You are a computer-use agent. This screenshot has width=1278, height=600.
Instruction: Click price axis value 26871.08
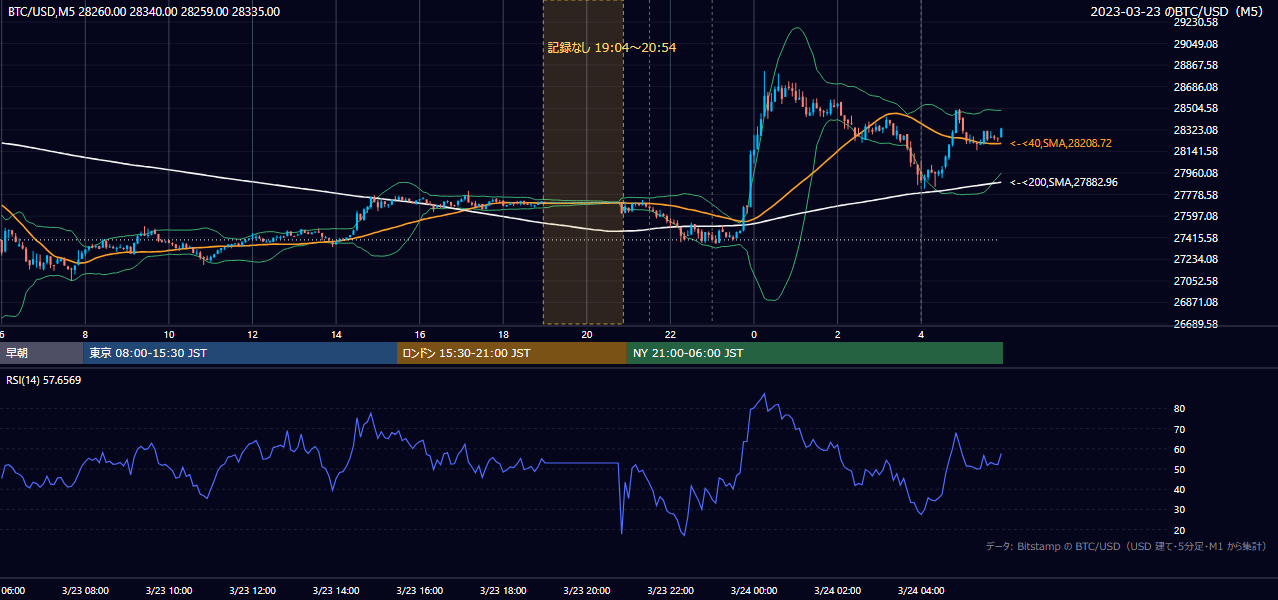pyautogui.click(x=1195, y=302)
